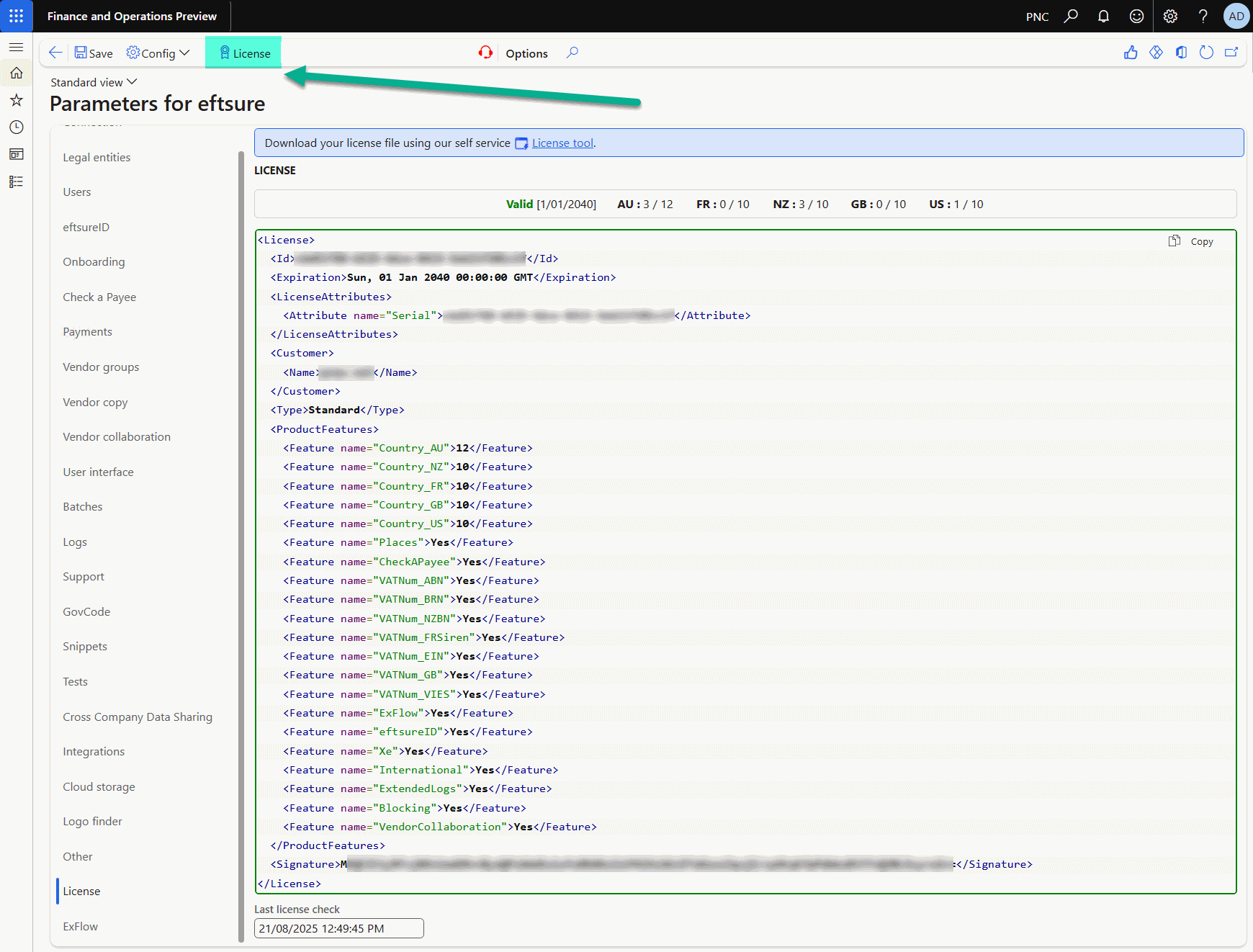The height and width of the screenshot is (952, 1253).
Task: Open the License tool link
Action: pyautogui.click(x=562, y=143)
